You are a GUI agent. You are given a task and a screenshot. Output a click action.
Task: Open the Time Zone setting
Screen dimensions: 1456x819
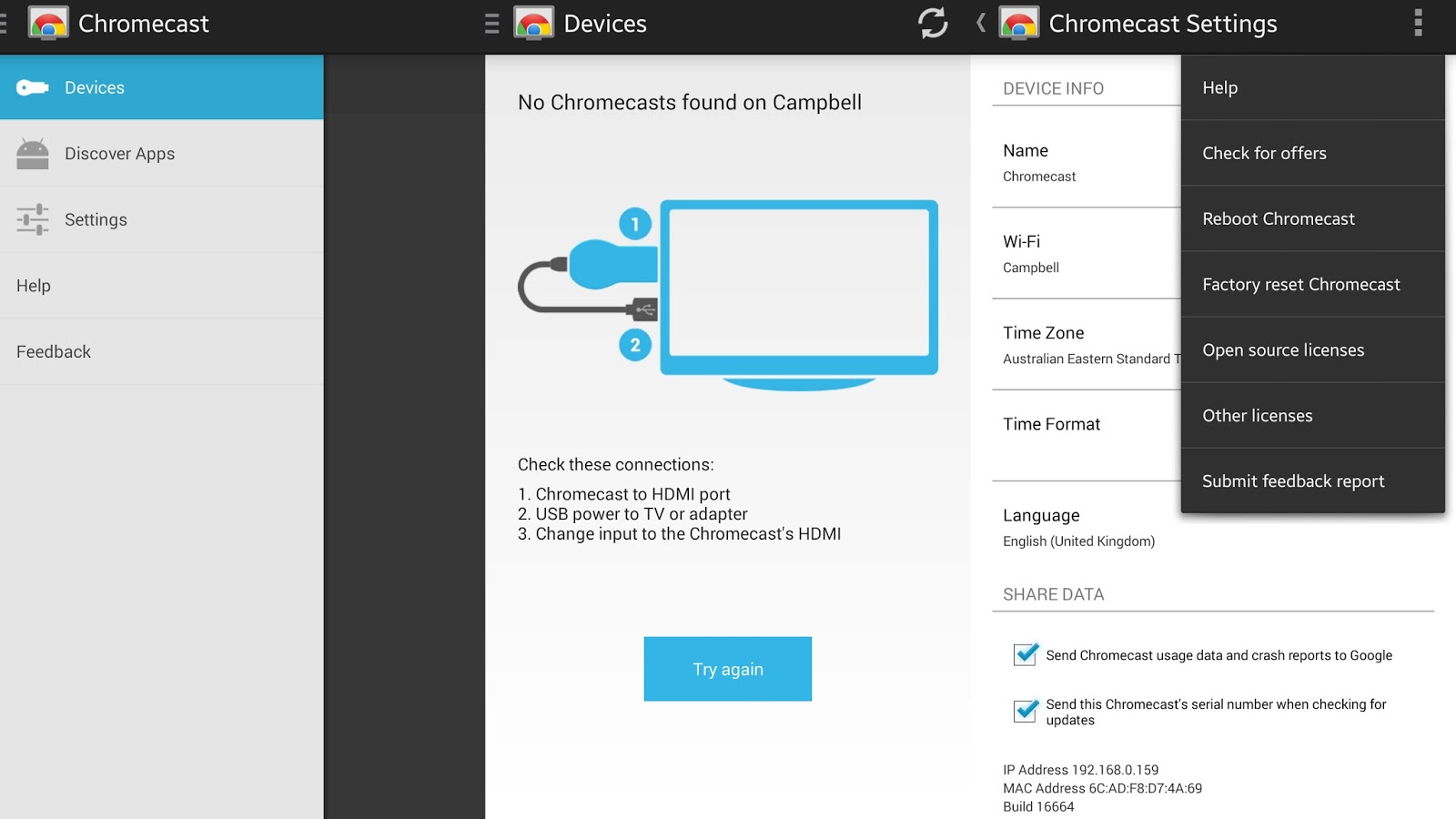click(1087, 344)
